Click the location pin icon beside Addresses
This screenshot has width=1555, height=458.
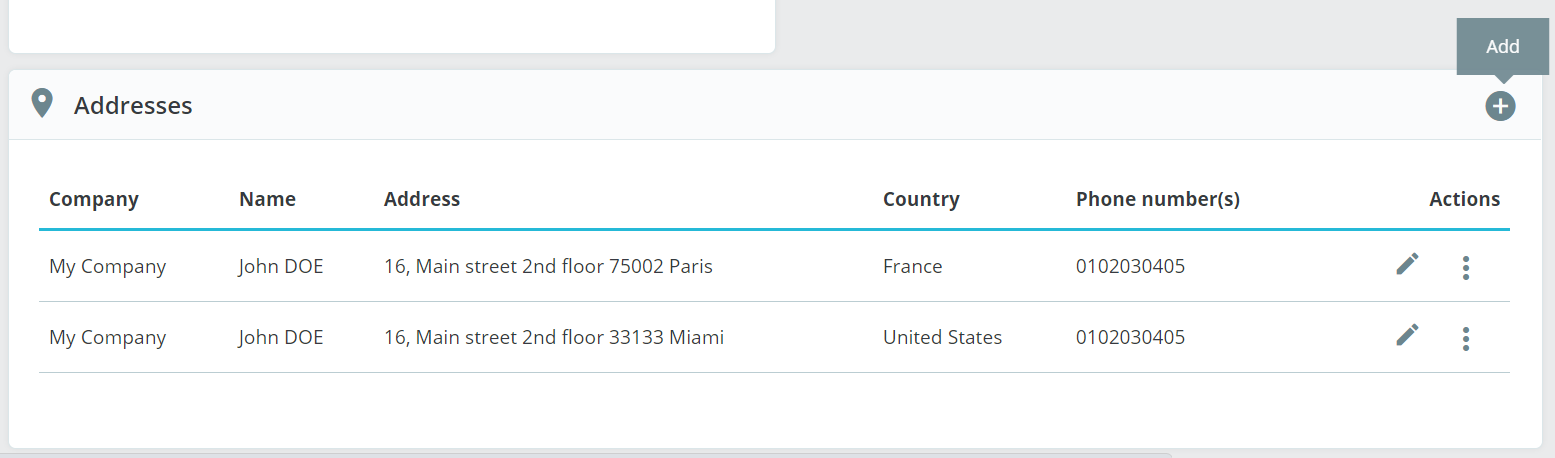click(x=42, y=103)
